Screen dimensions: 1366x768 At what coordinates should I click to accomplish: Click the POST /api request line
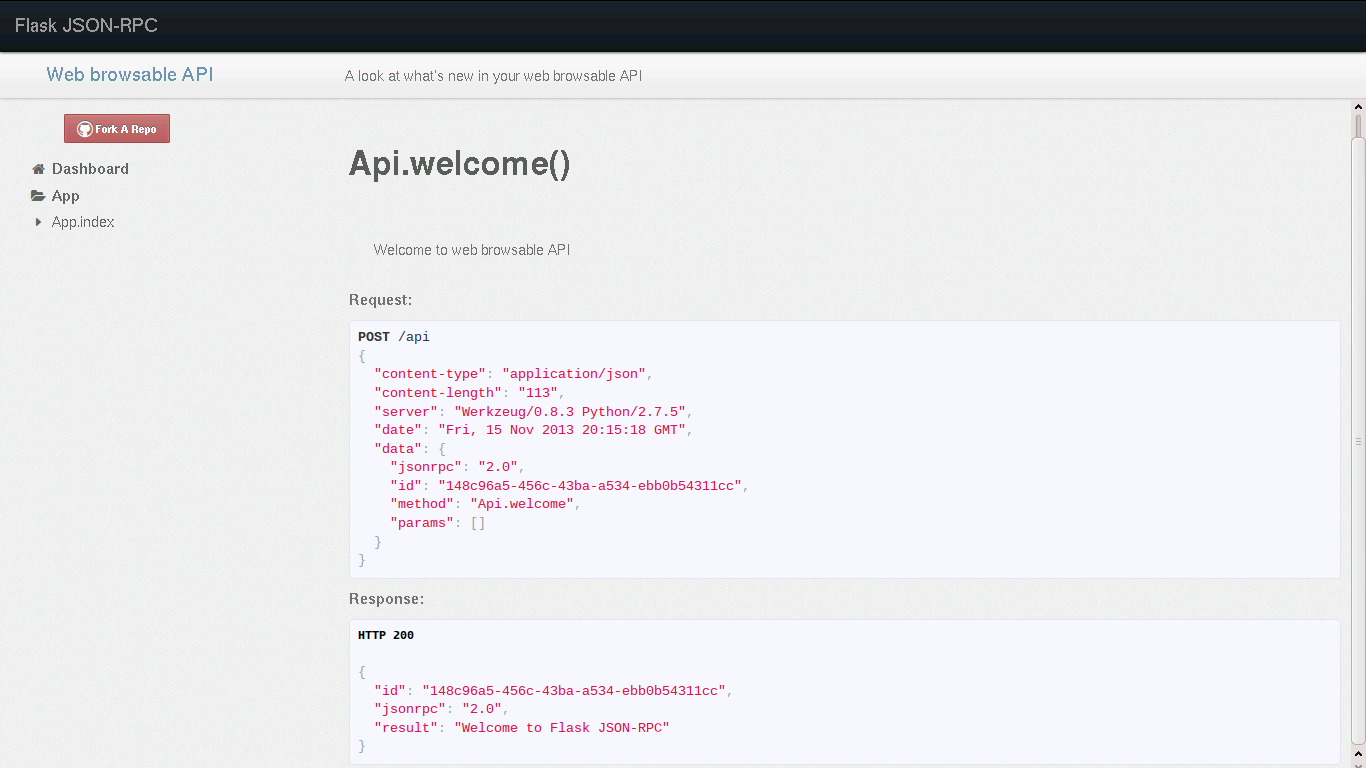394,337
